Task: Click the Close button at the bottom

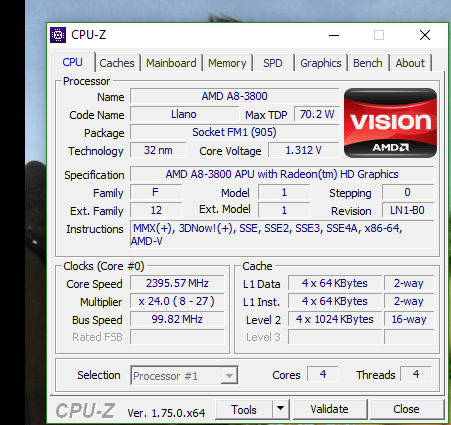Action: point(406,409)
